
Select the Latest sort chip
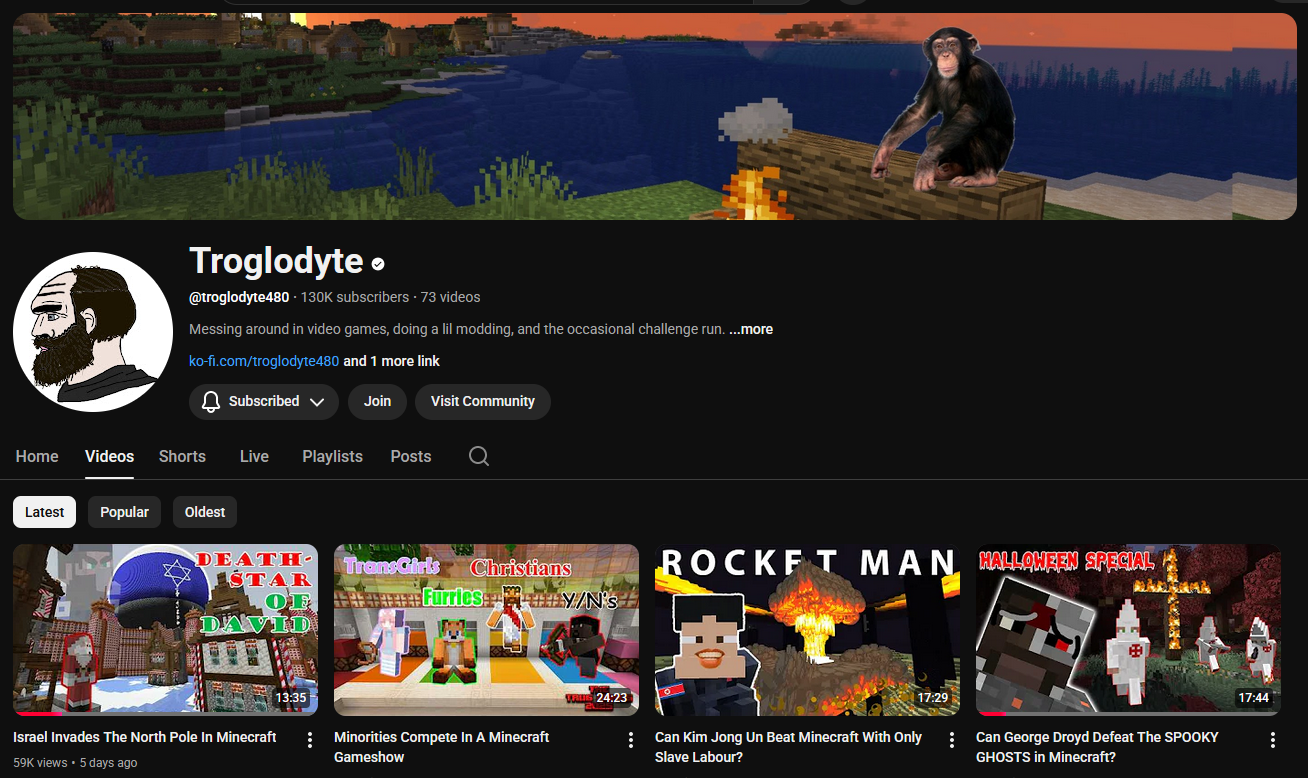pos(44,512)
